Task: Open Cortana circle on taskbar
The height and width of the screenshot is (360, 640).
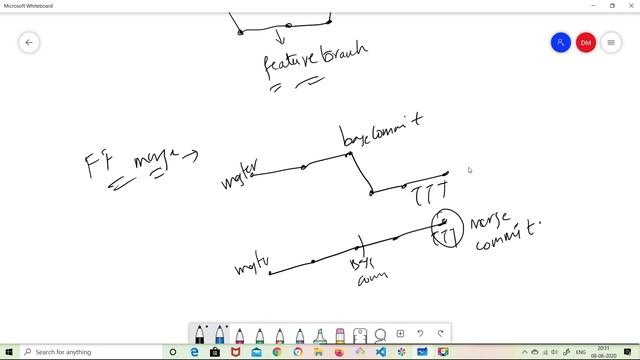Action: tap(173, 352)
